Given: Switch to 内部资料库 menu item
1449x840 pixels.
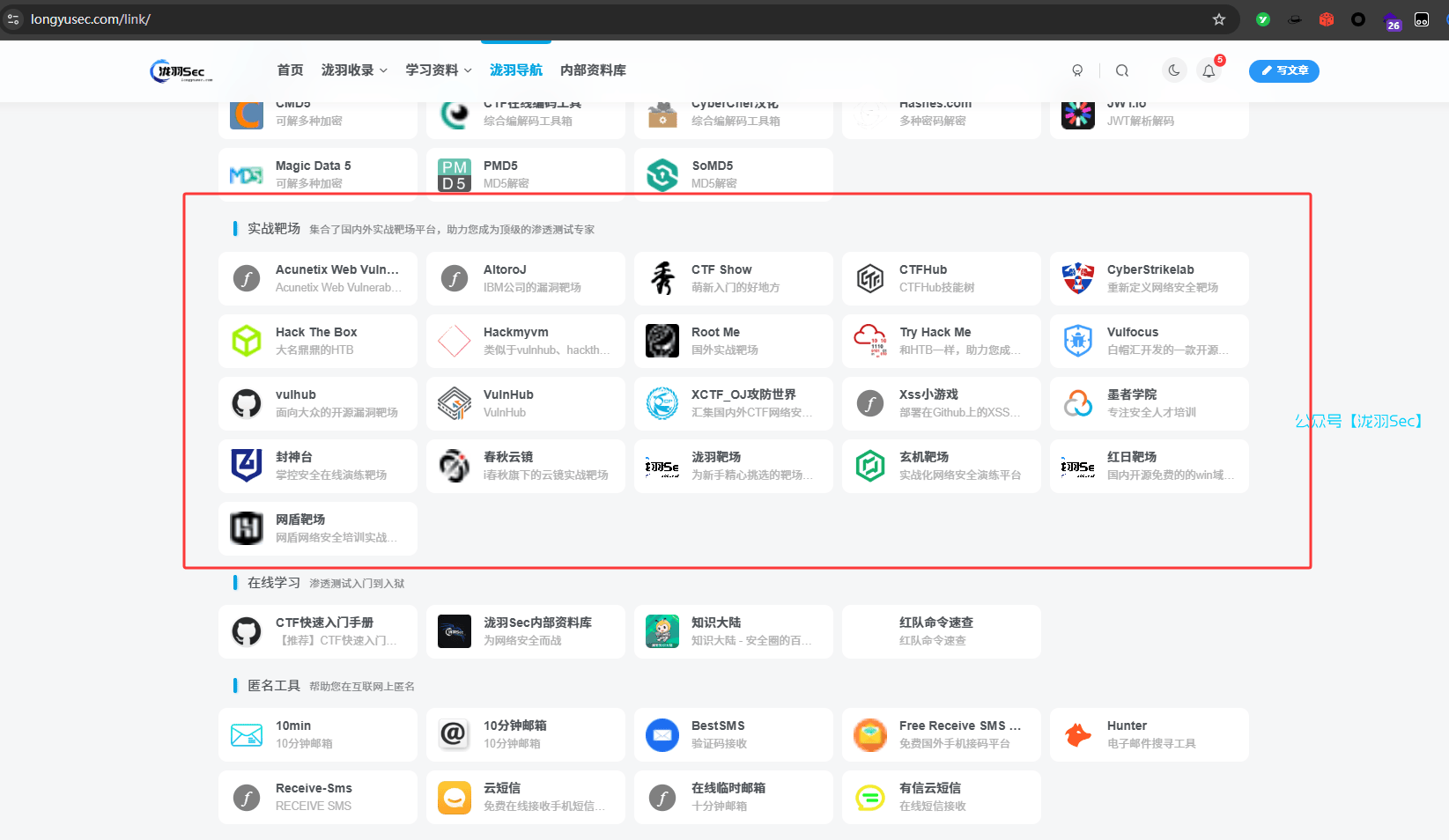Looking at the screenshot, I should 593,70.
